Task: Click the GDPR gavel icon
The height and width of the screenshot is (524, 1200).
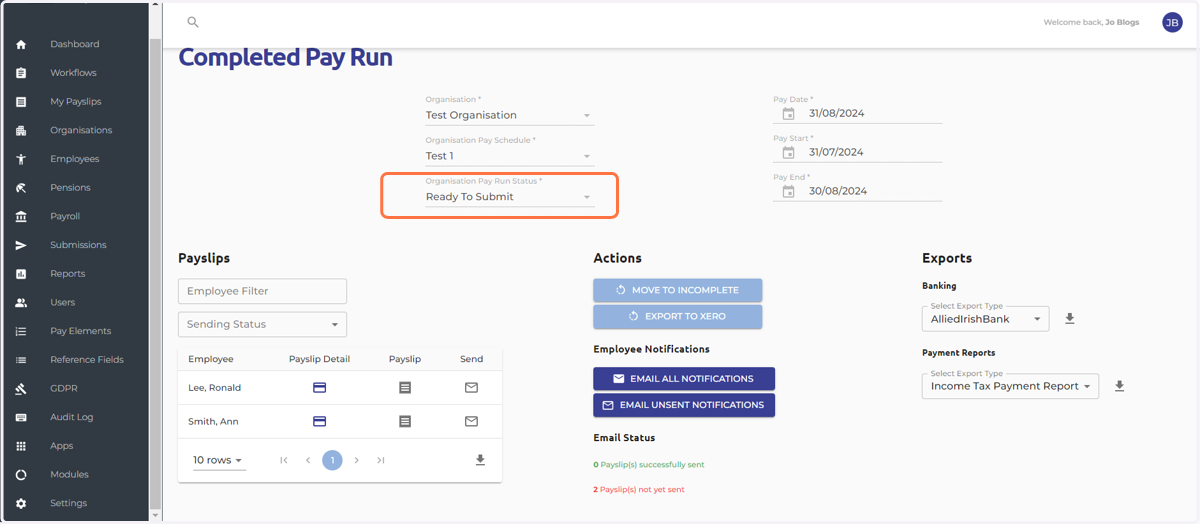Action: click(21, 388)
